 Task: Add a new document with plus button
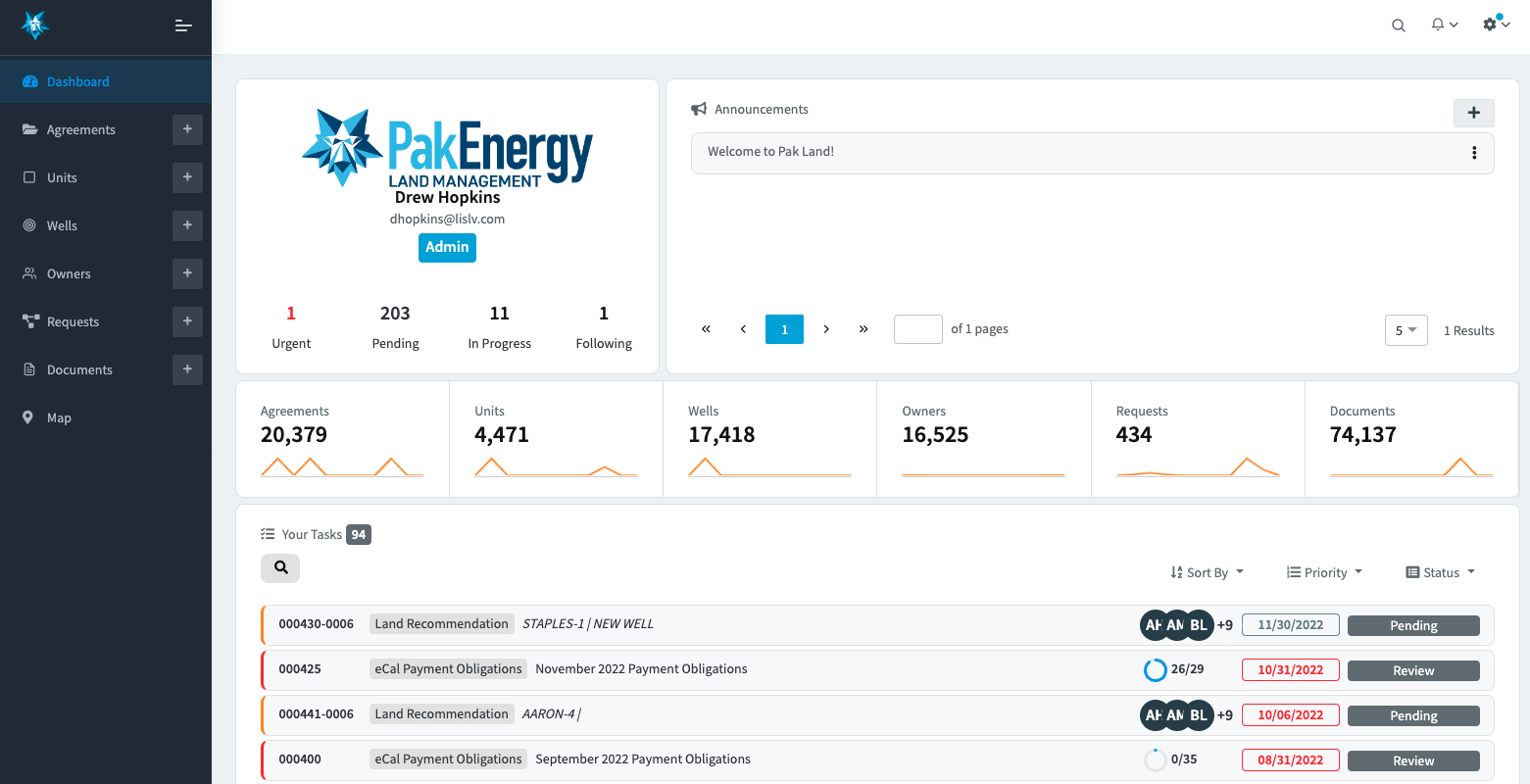pyautogui.click(x=187, y=369)
